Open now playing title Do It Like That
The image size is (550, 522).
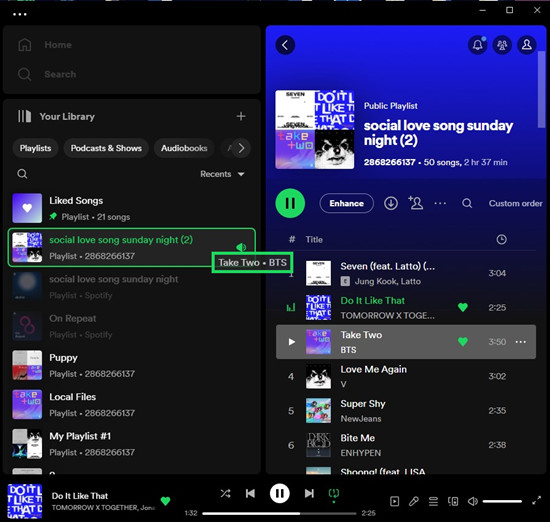80,496
